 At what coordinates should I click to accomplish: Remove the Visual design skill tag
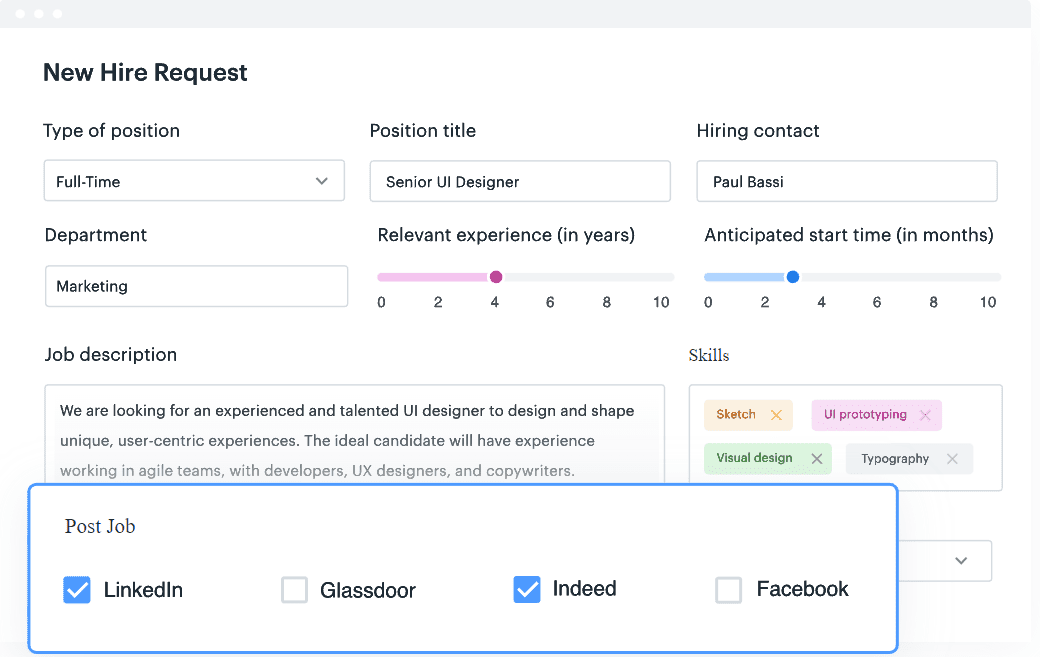click(x=817, y=459)
